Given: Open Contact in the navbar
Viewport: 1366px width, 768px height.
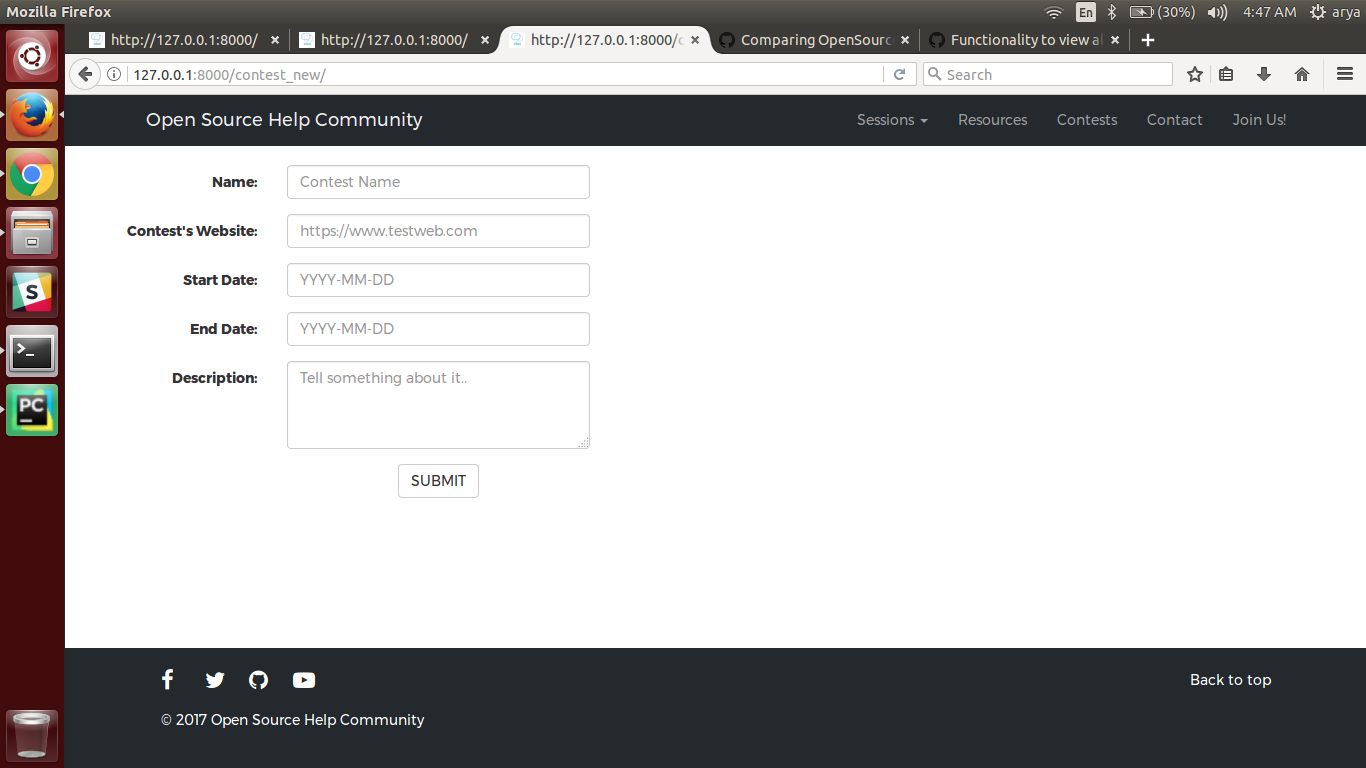Looking at the screenshot, I should 1175,120.
